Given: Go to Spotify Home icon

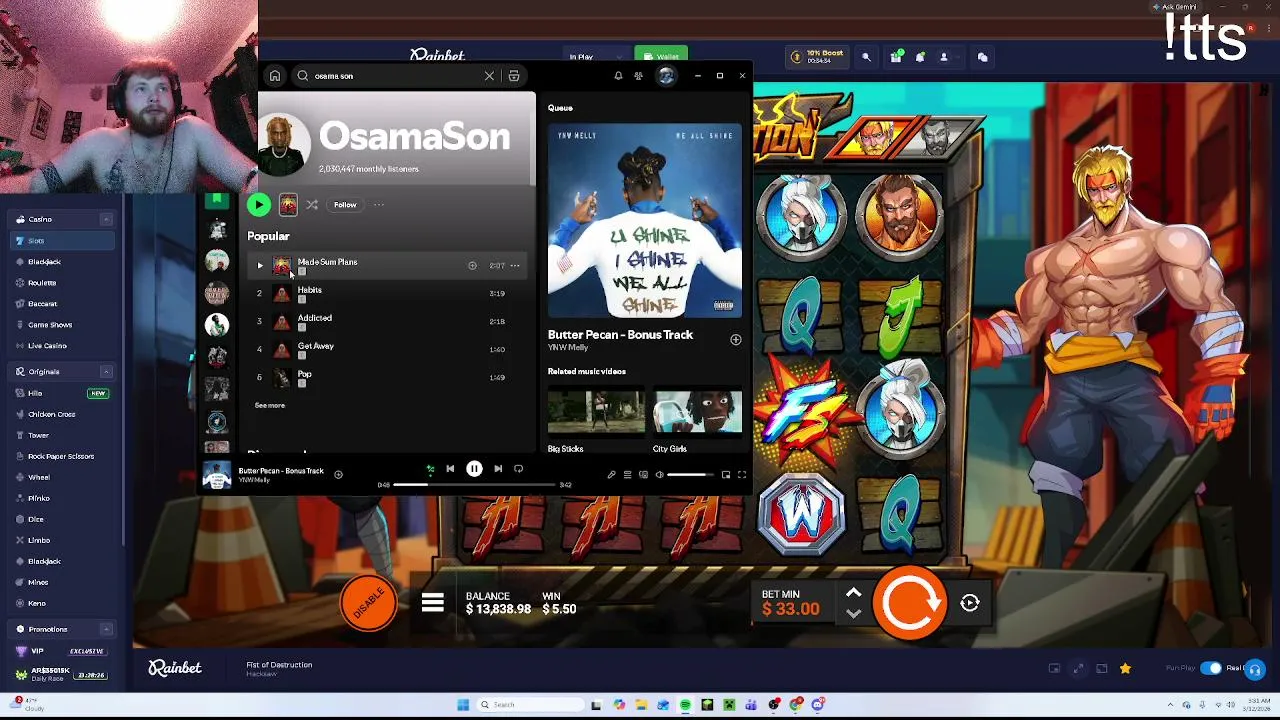Looking at the screenshot, I should pyautogui.click(x=275, y=76).
